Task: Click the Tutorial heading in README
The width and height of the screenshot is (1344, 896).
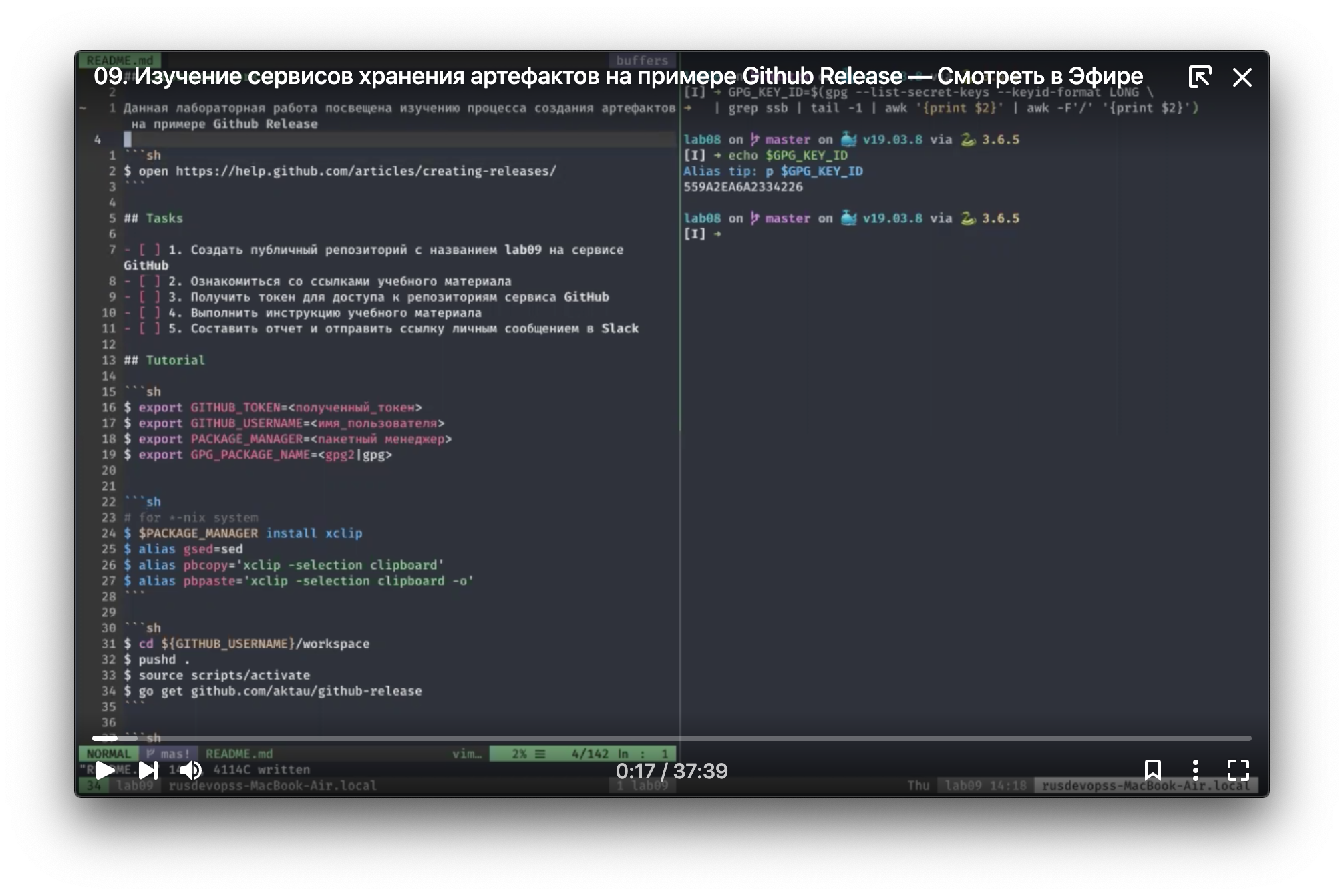Action: coord(174,360)
